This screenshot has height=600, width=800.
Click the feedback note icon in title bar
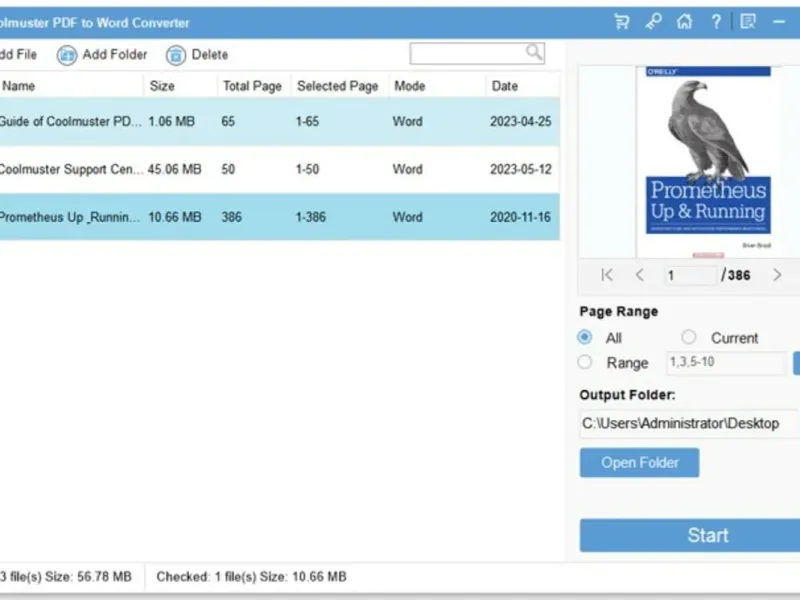point(748,22)
